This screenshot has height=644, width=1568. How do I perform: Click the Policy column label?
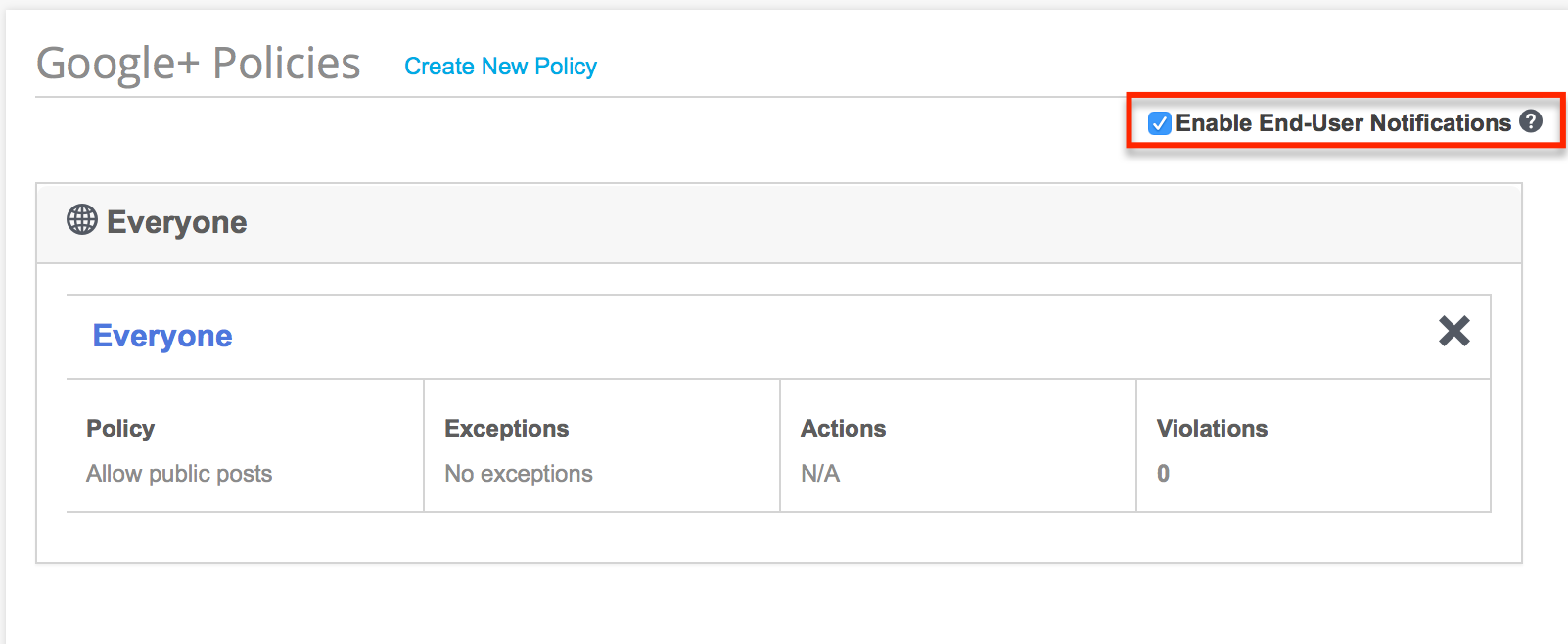click(x=120, y=429)
